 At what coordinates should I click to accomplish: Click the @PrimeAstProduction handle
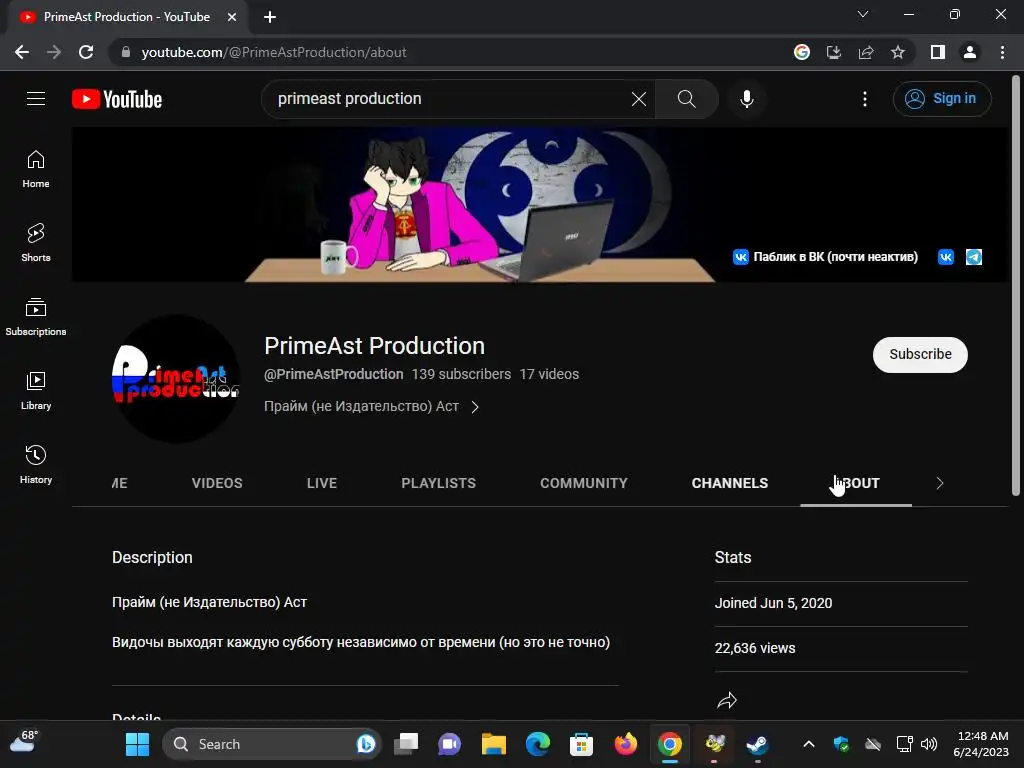pyautogui.click(x=334, y=374)
